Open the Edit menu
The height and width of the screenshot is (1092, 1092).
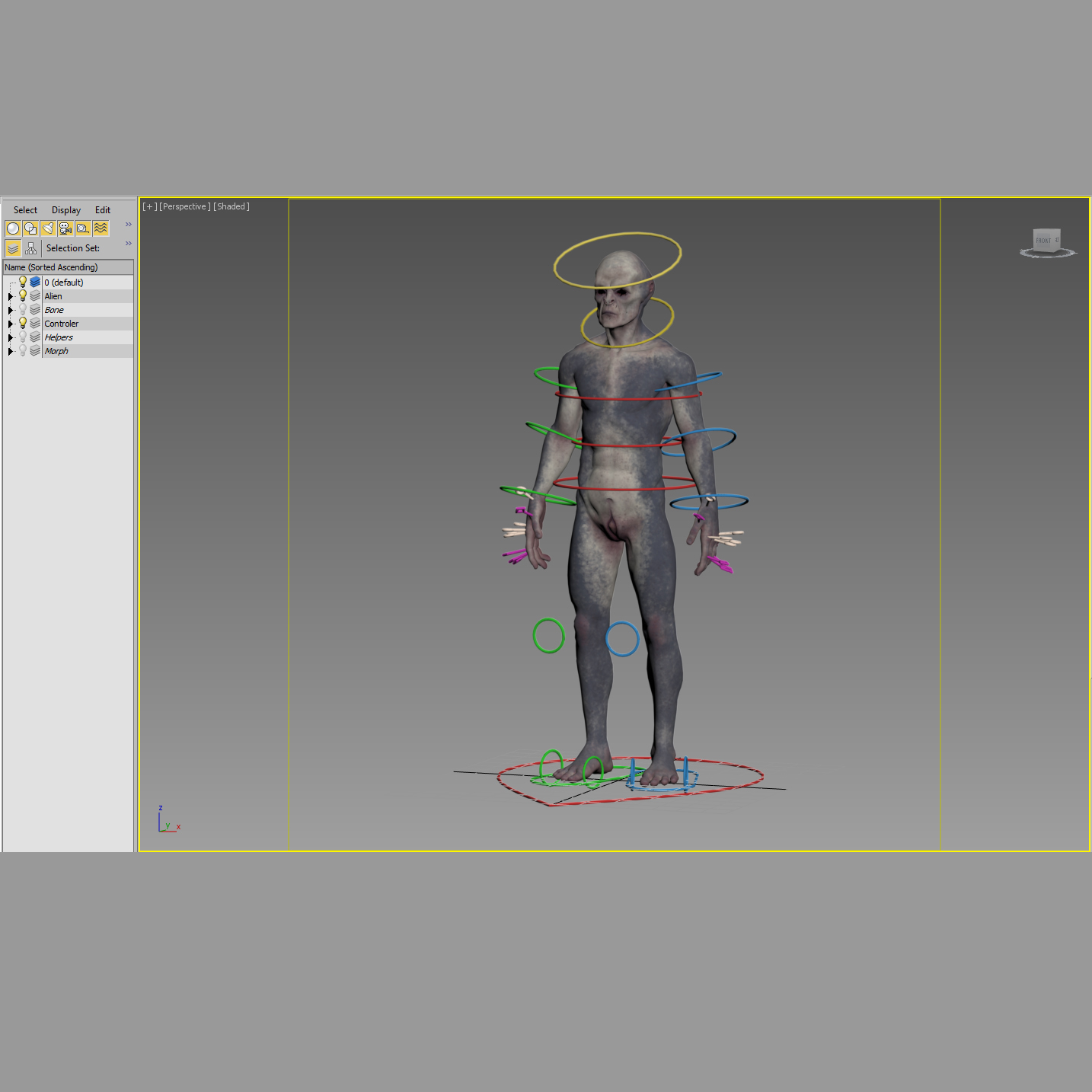click(102, 210)
